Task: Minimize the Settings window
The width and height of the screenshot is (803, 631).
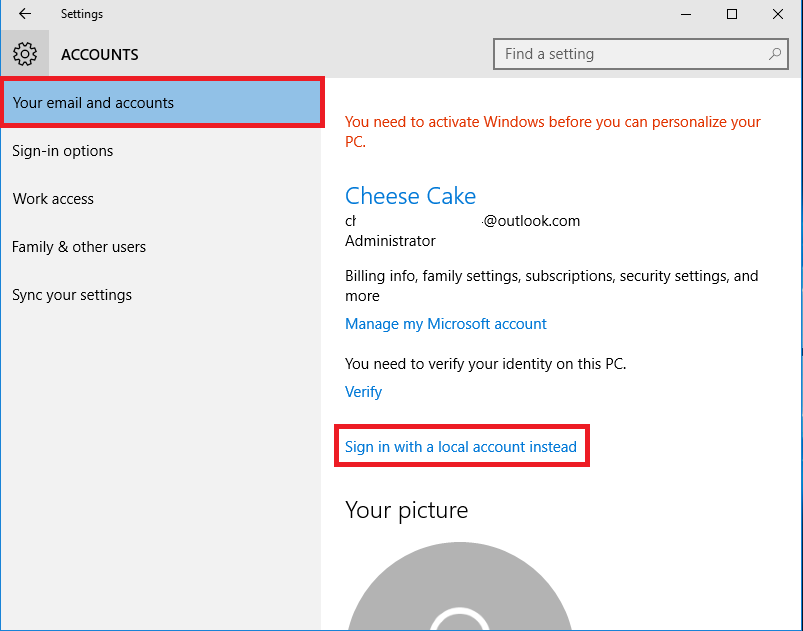Action: click(686, 14)
